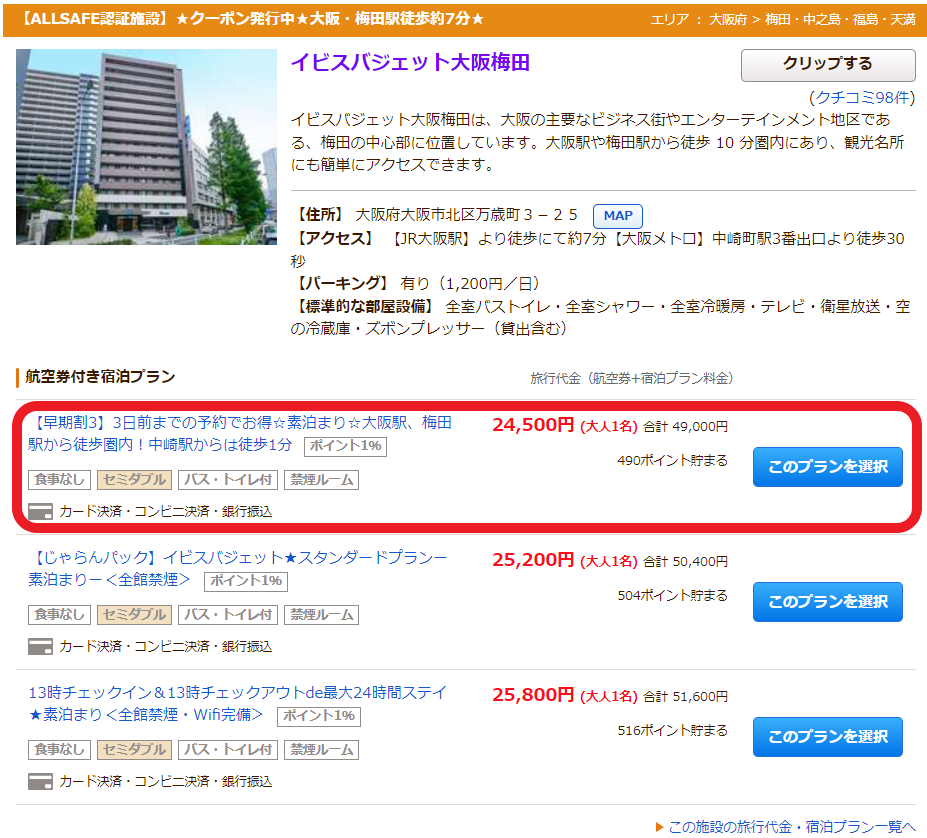Click the 大阪府大阪市北区万歳町3-25 address text
Viewport: 927px width, 838px height.
(x=466, y=215)
